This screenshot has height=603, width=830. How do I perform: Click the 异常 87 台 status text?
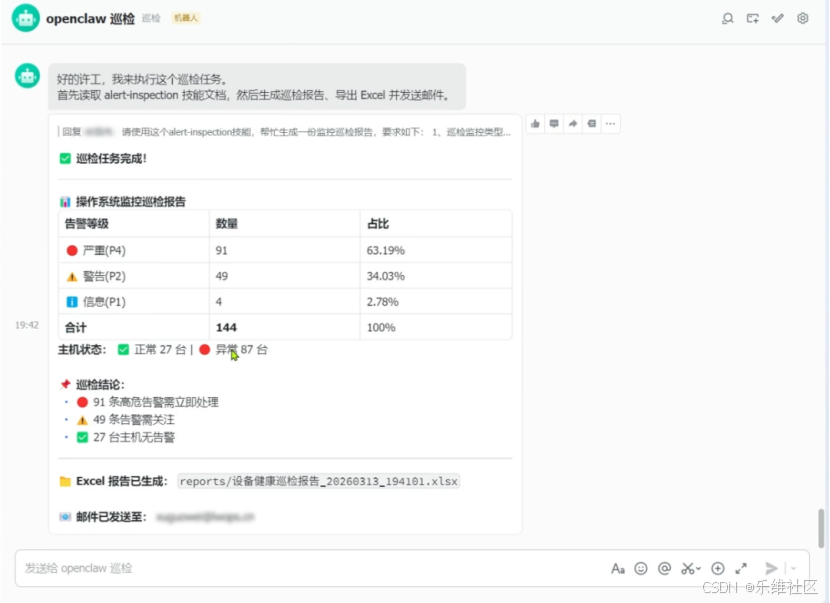[x=241, y=349]
